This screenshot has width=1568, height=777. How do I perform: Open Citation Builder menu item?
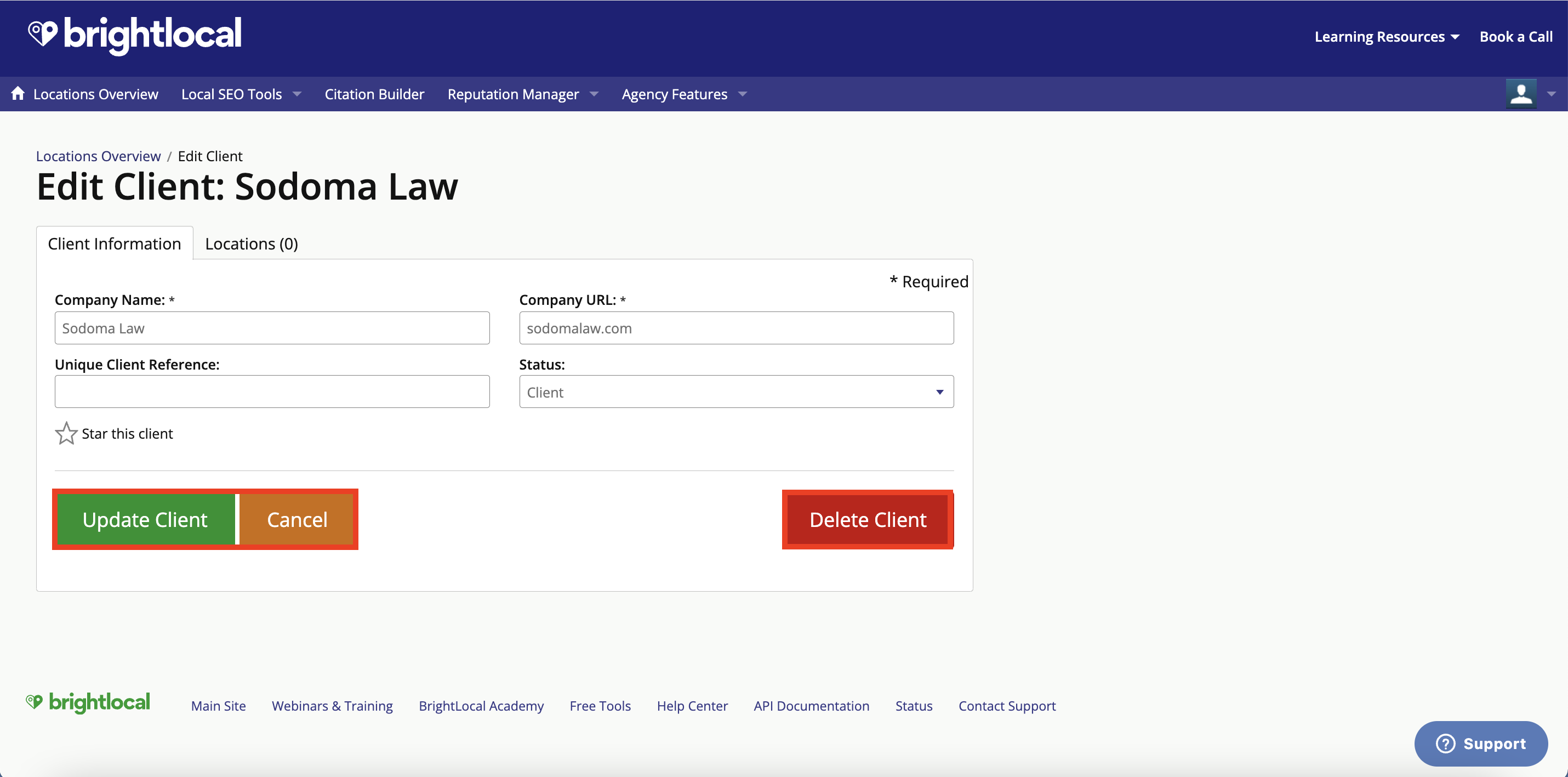374,94
